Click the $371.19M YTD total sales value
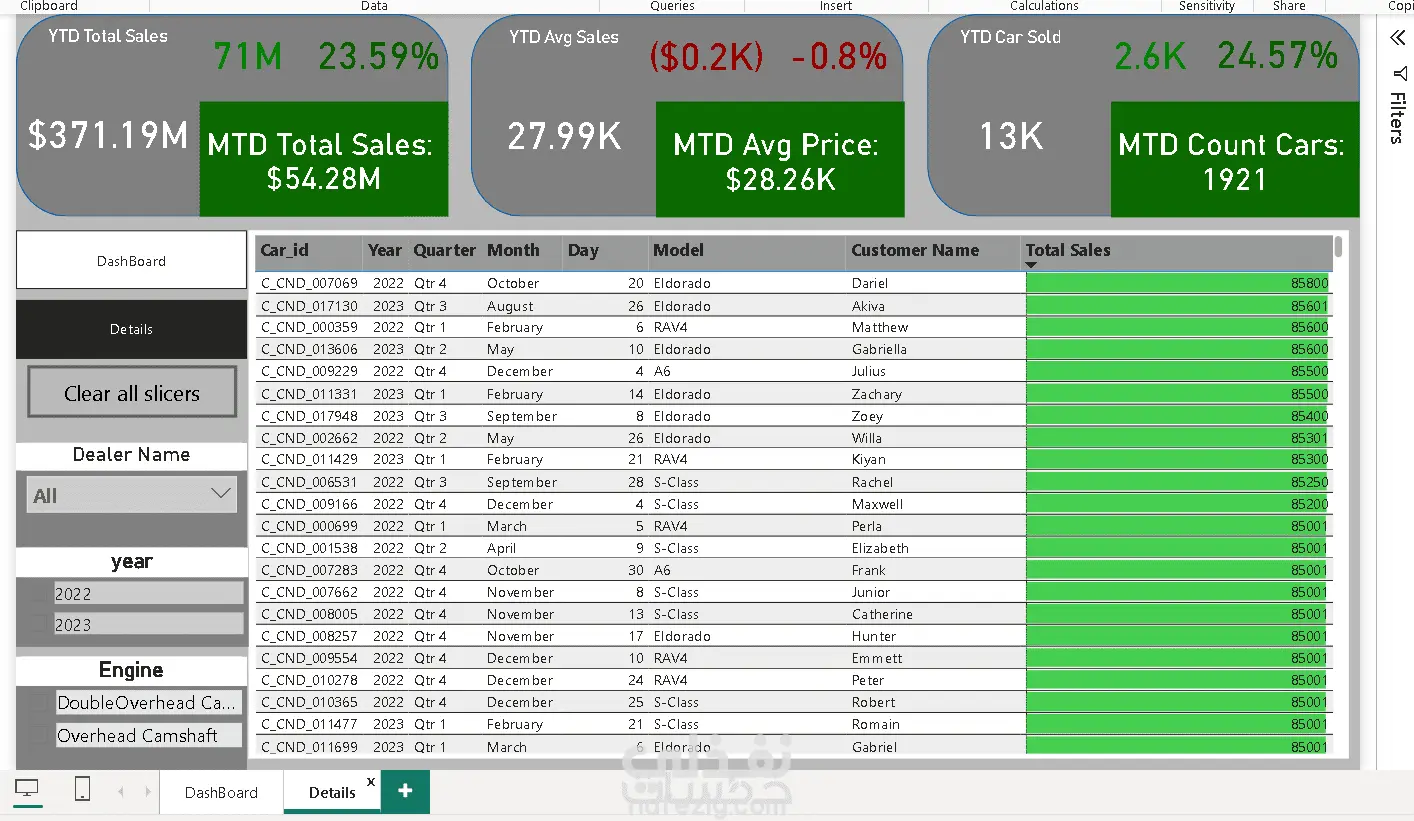The width and height of the screenshot is (1414, 821). click(x=108, y=135)
